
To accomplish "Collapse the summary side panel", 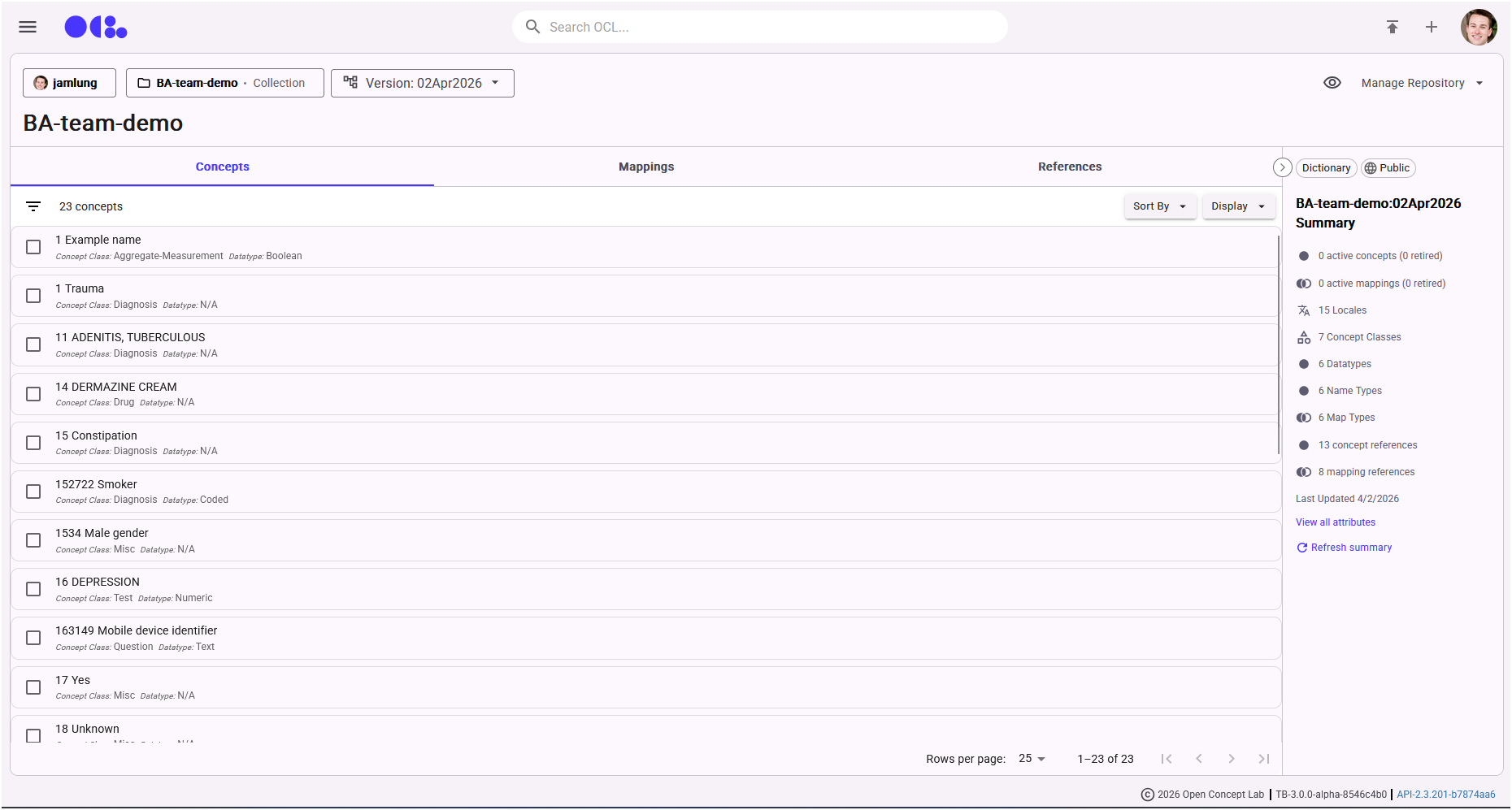I will coord(1282,167).
